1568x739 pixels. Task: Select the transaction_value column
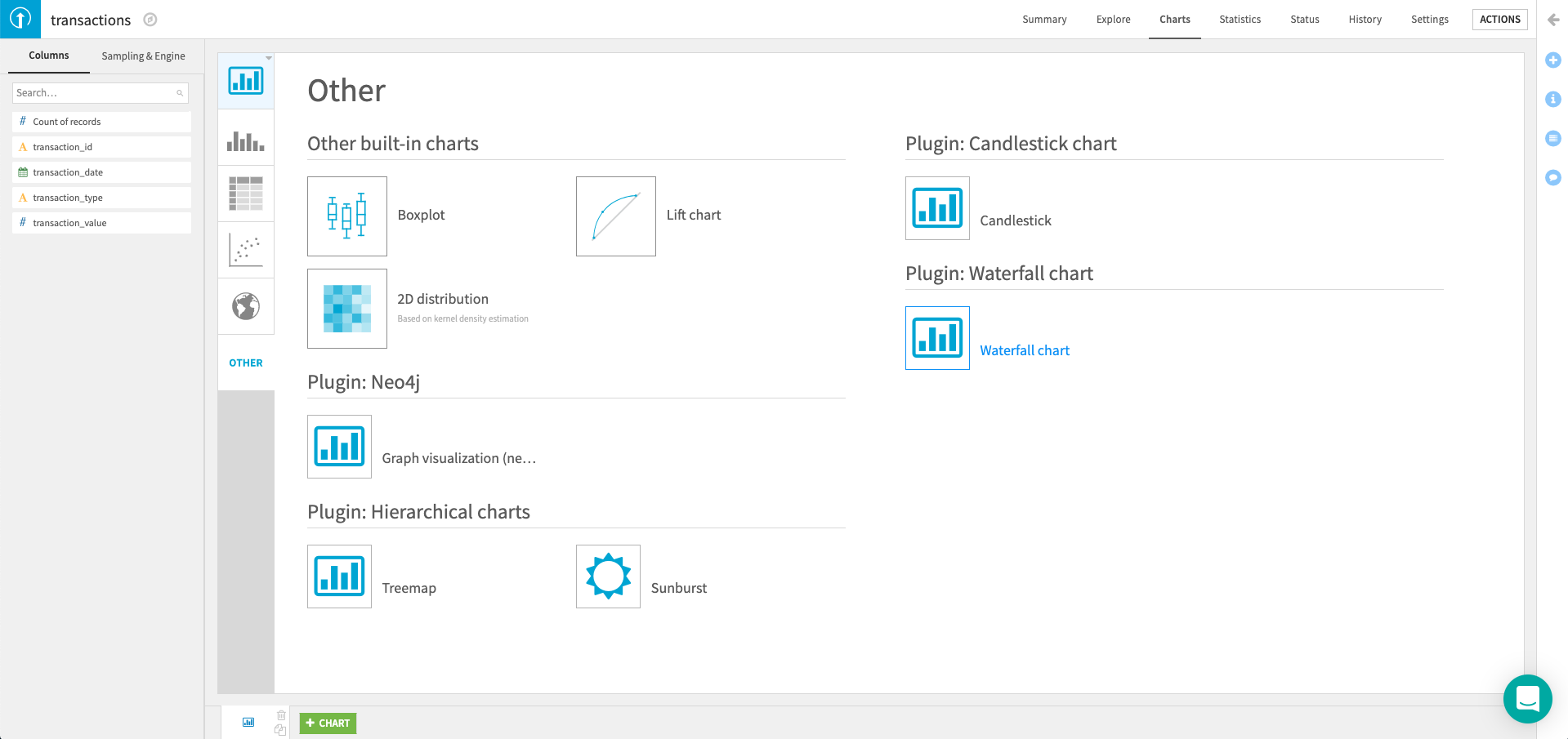[69, 223]
